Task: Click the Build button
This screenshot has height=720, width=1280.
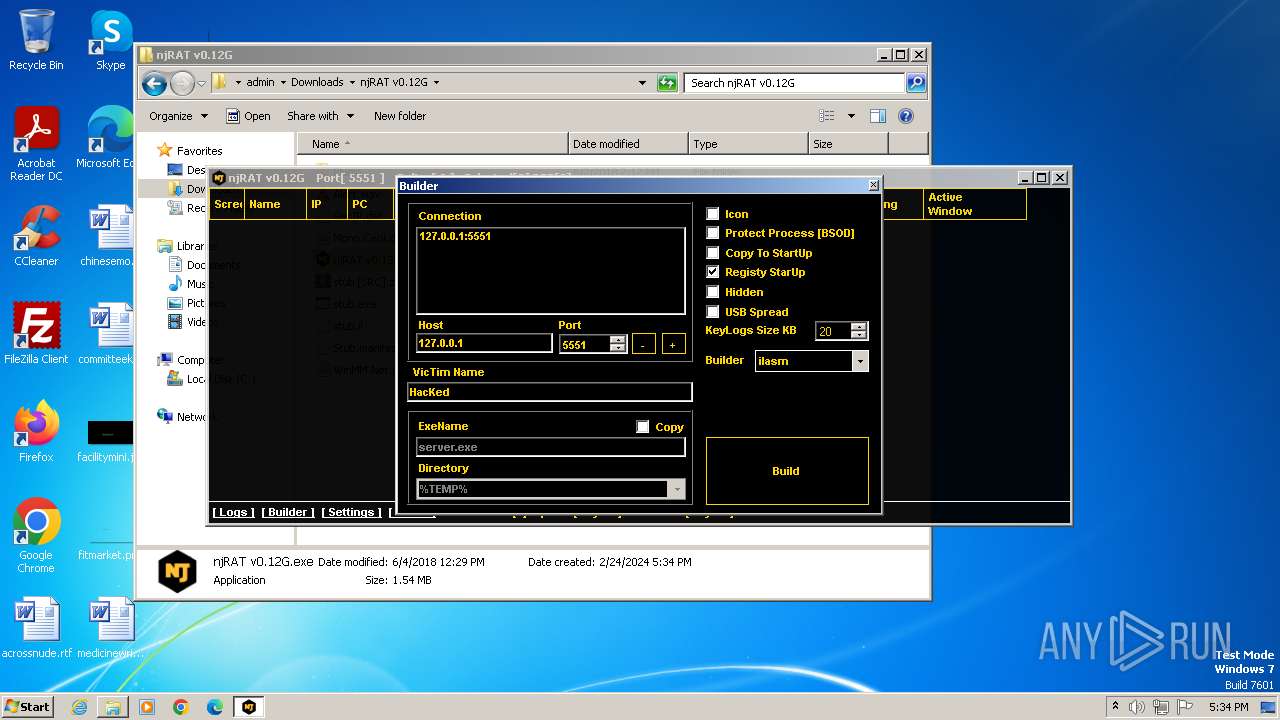Action: pos(787,471)
